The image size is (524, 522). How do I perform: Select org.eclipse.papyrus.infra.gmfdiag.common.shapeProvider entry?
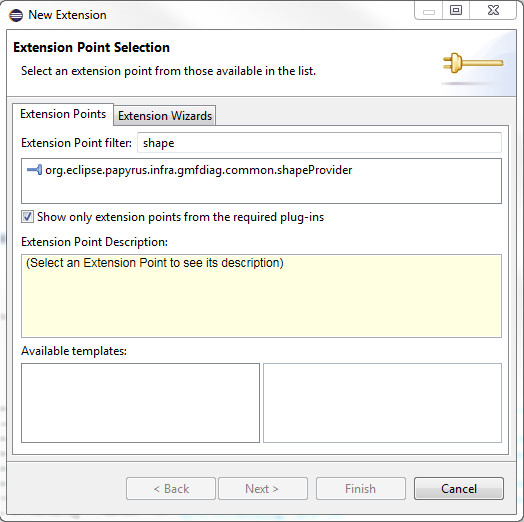(199, 170)
